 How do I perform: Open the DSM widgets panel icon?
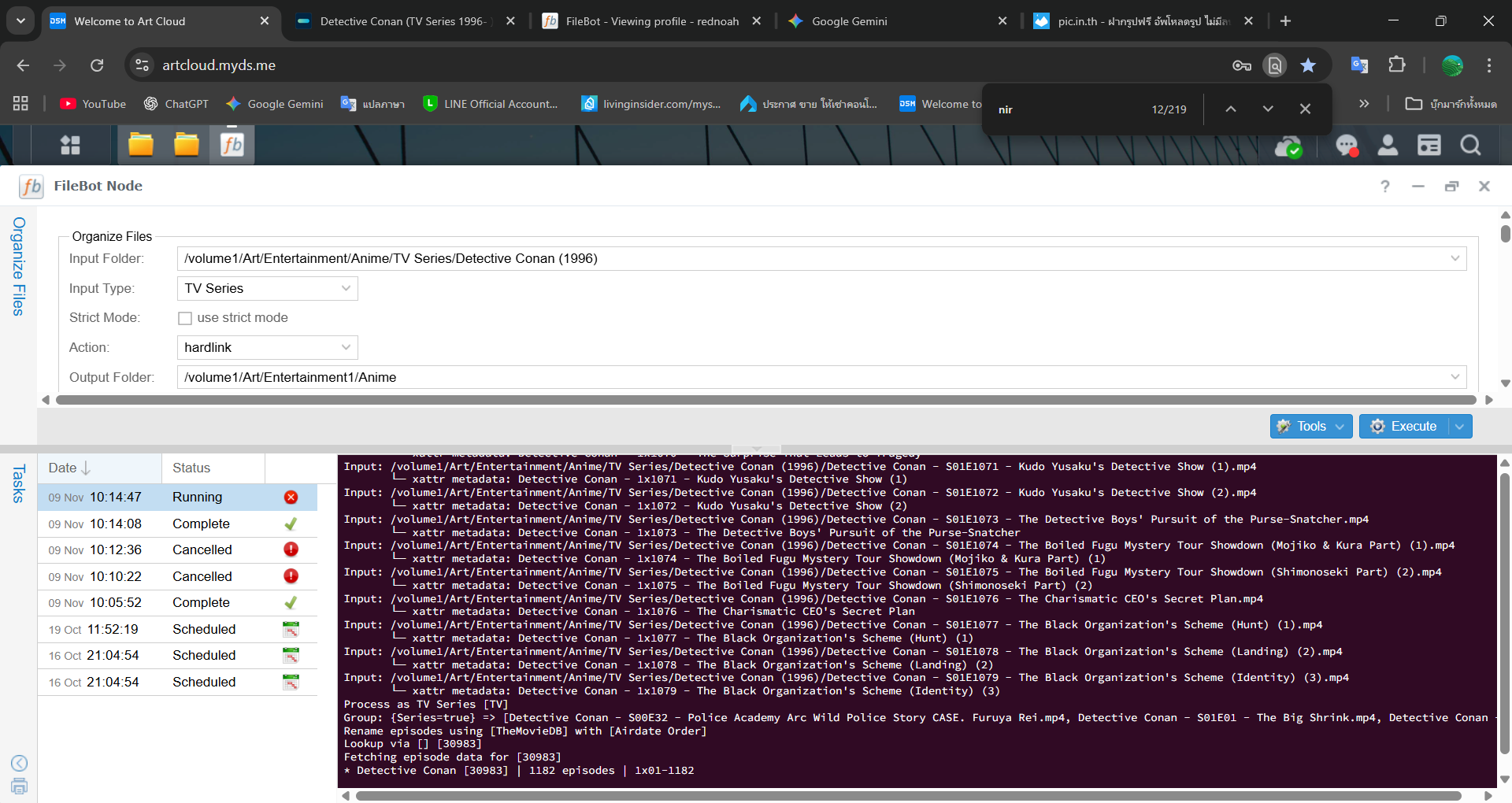pos(1429,145)
